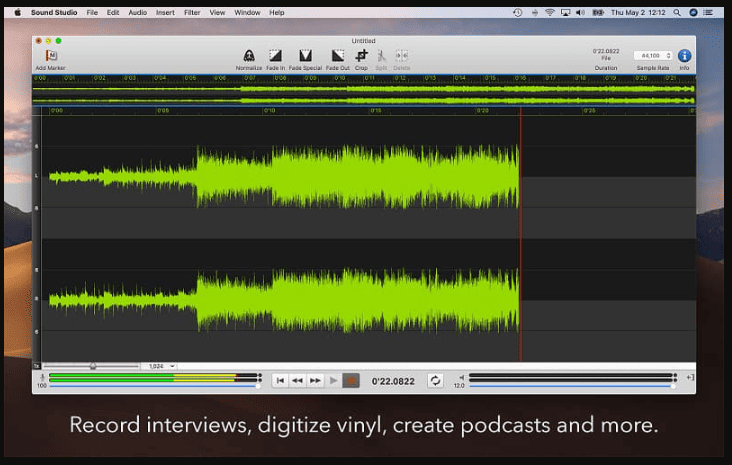732x465 pixels.
Task: Open the Insert menu
Action: (165, 13)
